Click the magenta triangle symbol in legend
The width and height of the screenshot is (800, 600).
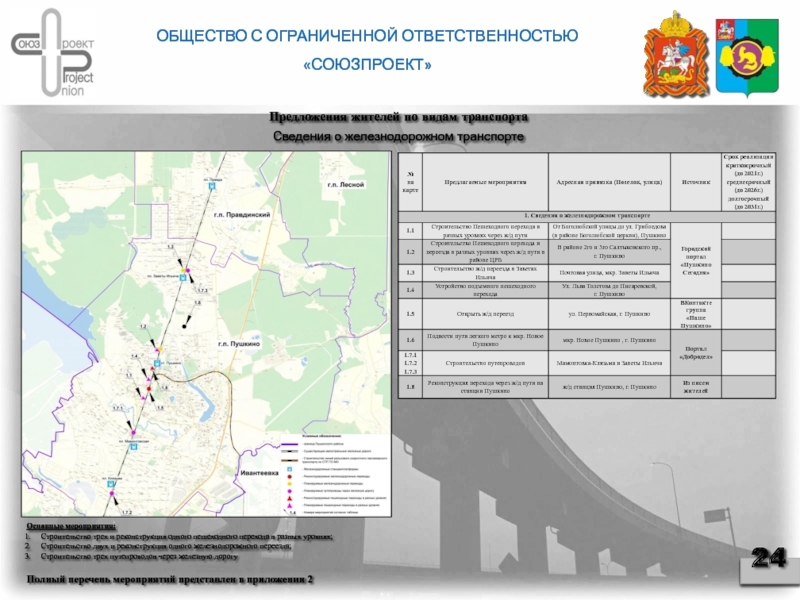tap(290, 505)
